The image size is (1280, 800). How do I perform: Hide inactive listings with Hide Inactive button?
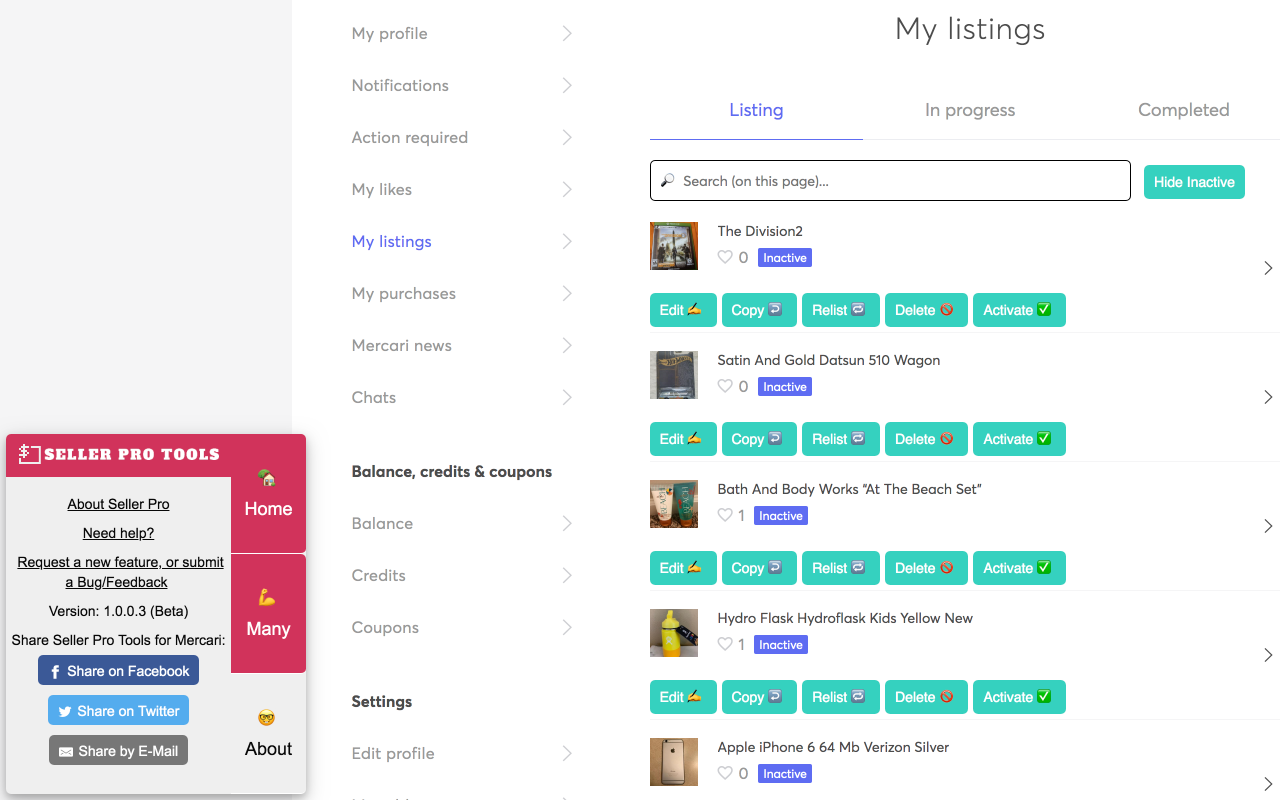pos(1194,182)
